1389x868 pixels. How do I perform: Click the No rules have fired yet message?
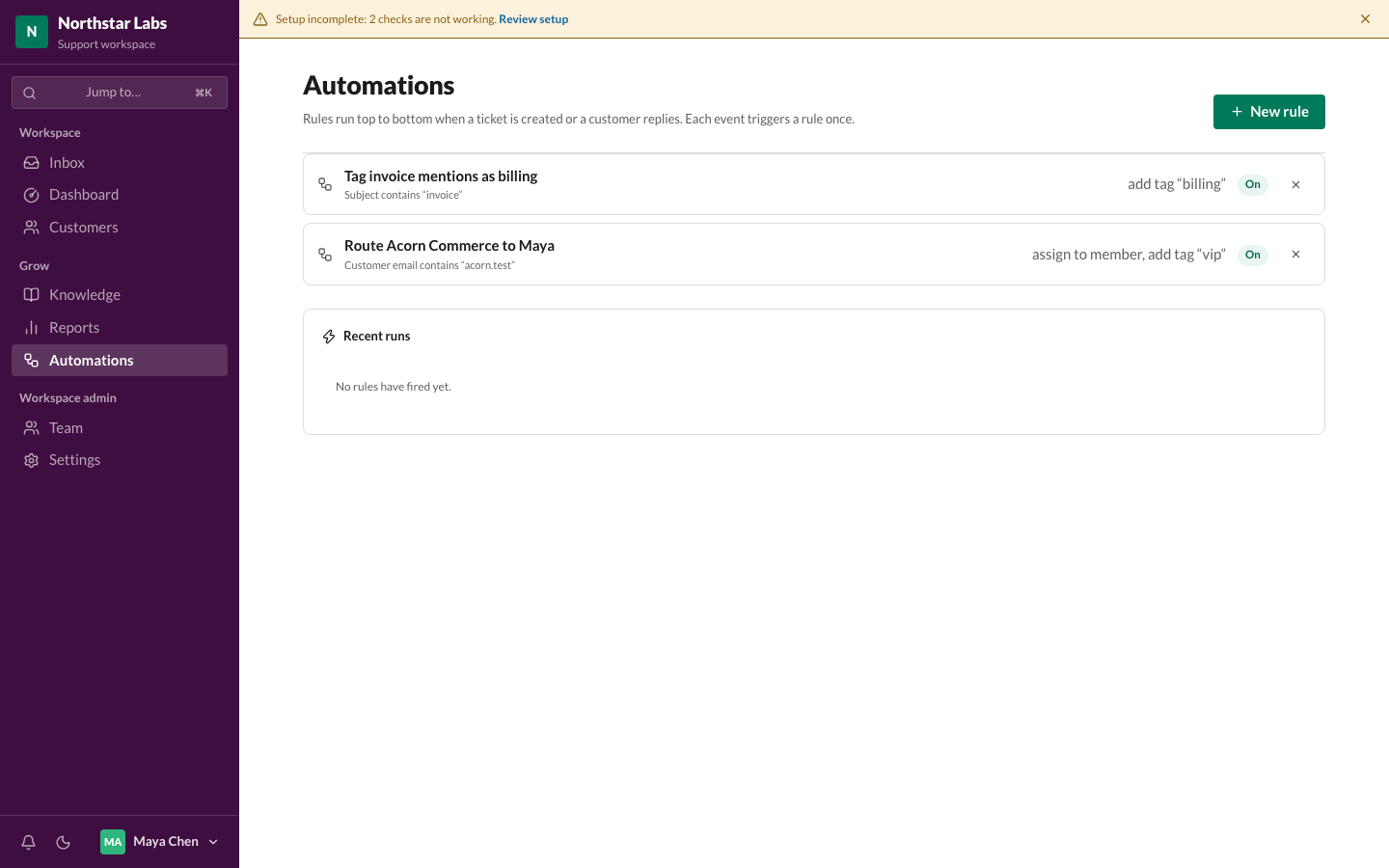point(394,387)
